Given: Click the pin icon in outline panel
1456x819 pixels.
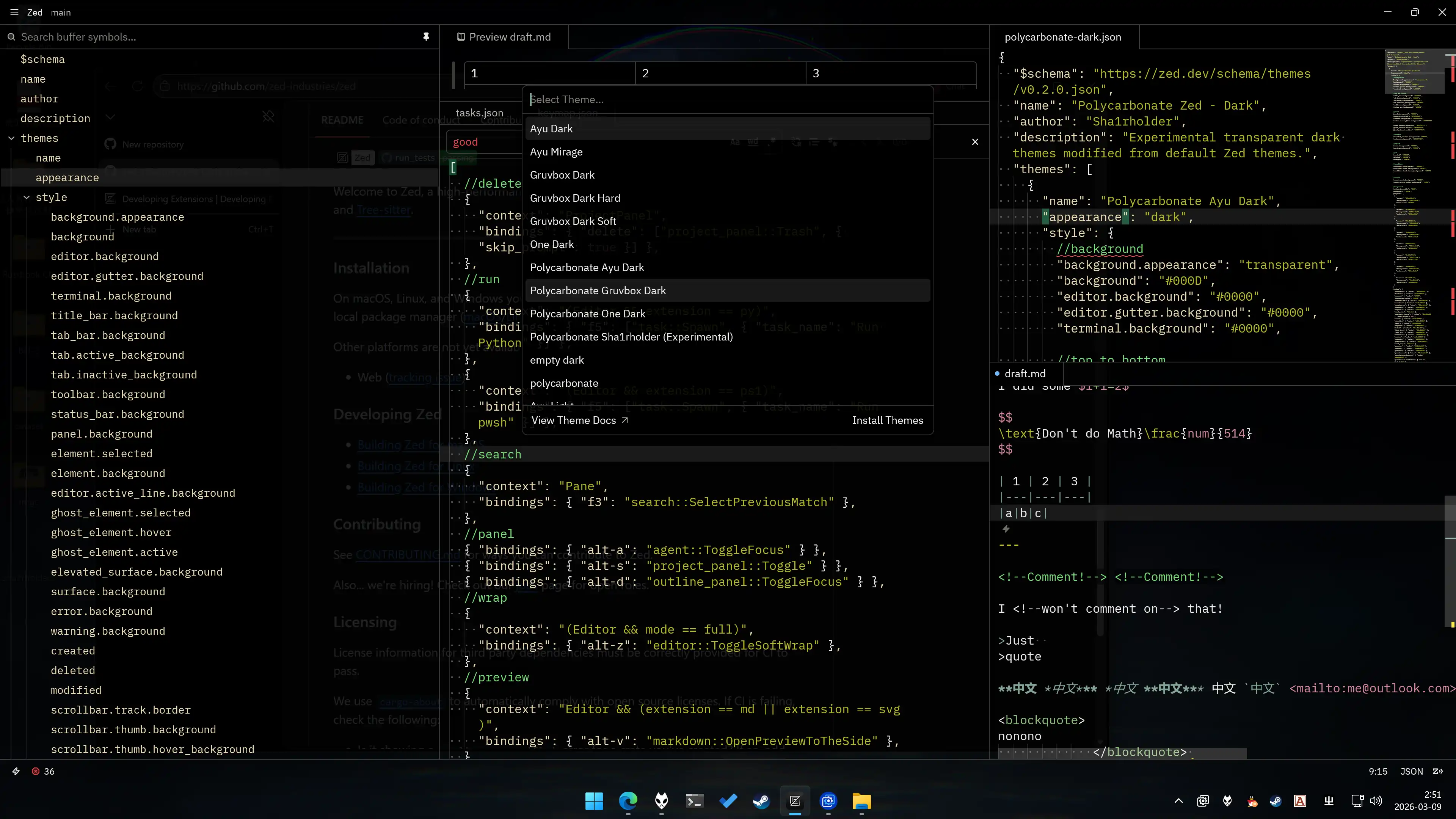Looking at the screenshot, I should pos(426,37).
